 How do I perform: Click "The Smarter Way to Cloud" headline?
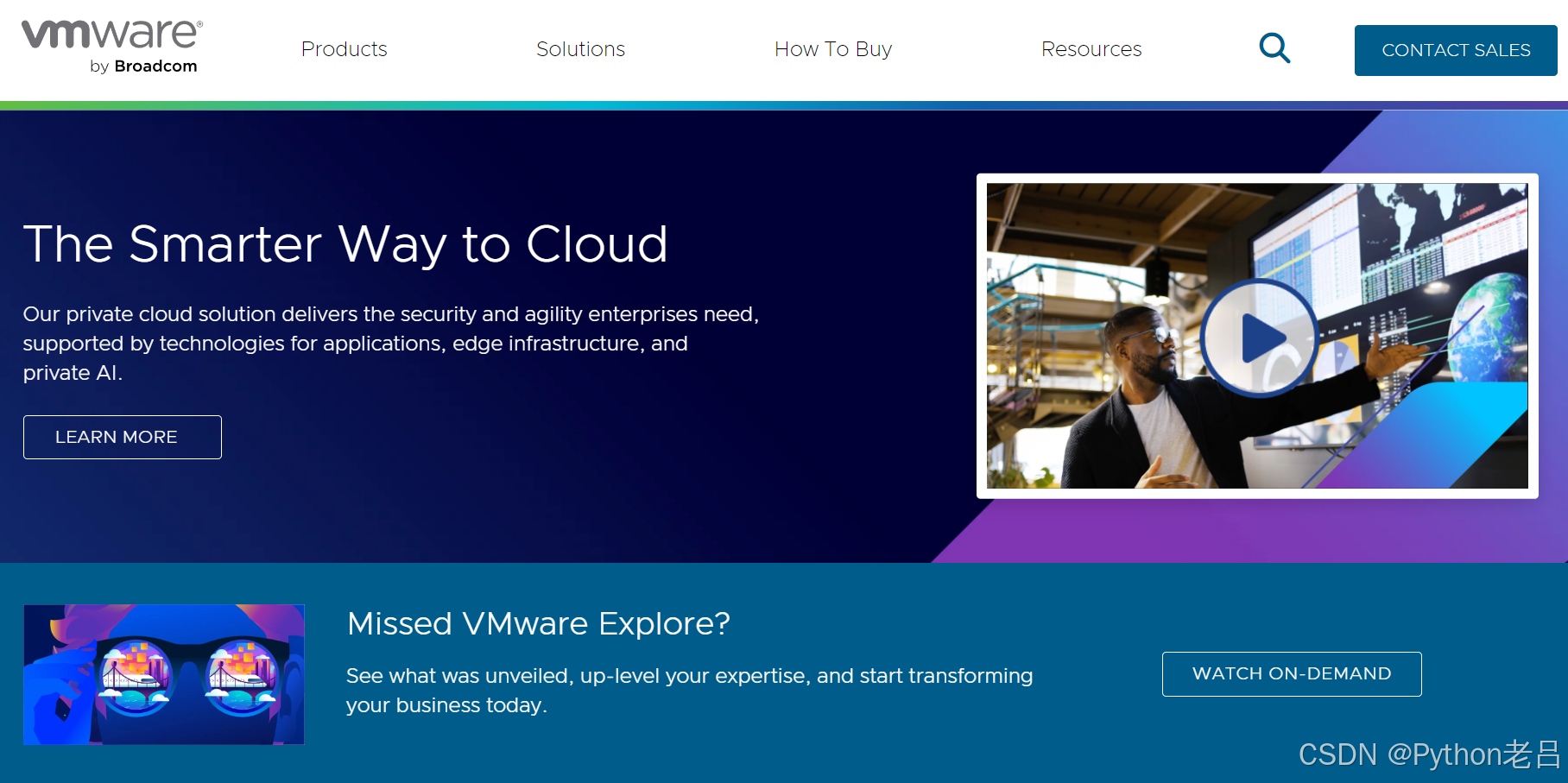[x=345, y=244]
